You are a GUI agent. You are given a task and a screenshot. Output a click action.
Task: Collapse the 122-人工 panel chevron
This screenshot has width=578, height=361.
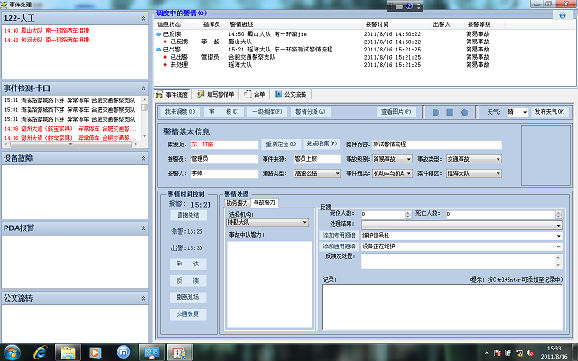143,18
